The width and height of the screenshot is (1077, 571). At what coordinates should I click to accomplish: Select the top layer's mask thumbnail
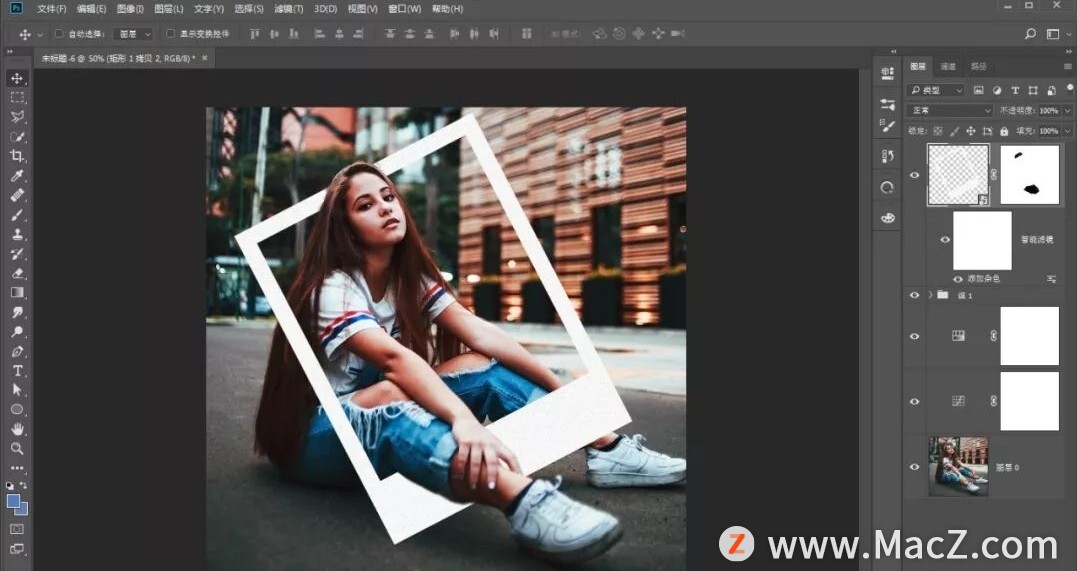(1030, 175)
